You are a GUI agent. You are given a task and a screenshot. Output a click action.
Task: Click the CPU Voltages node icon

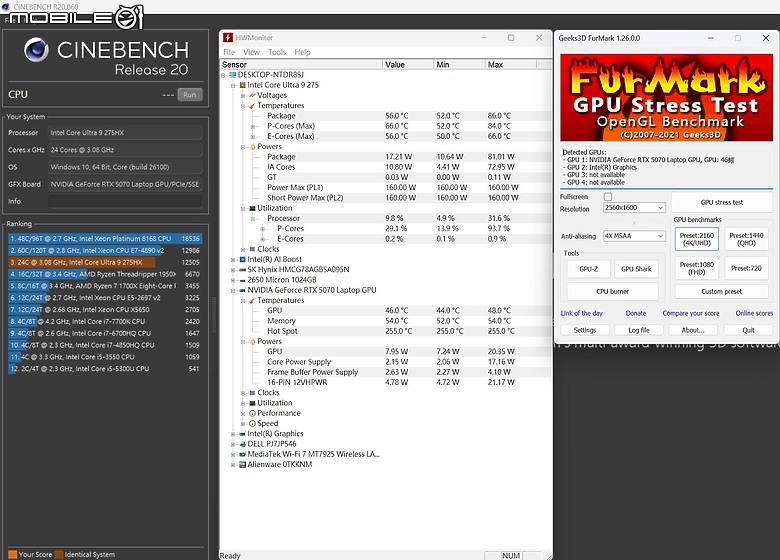coord(252,95)
